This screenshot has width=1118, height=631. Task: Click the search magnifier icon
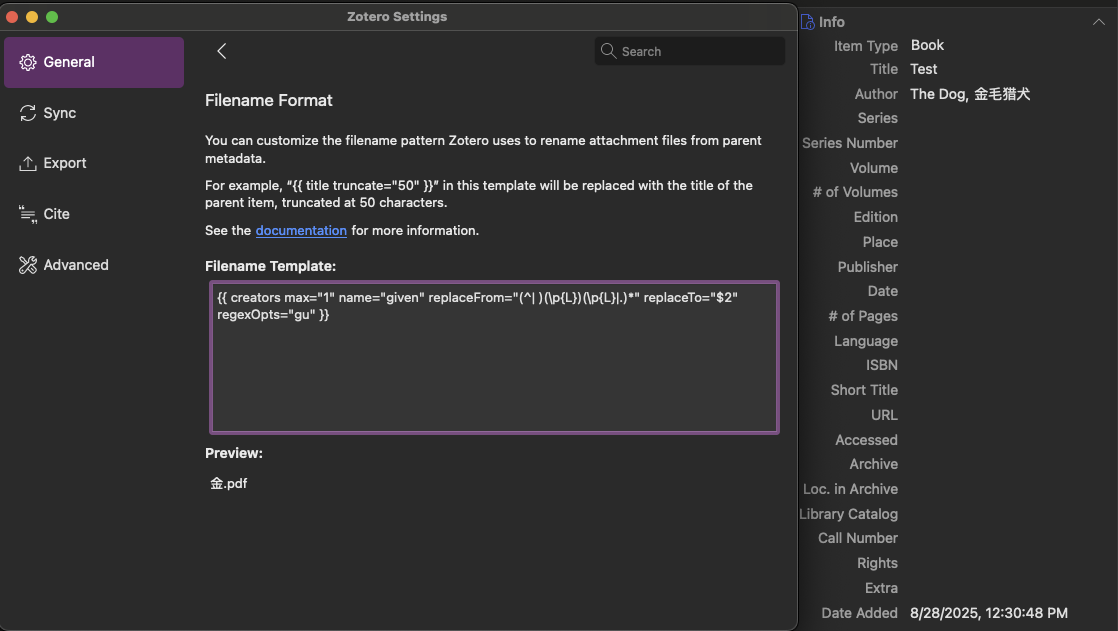click(x=608, y=52)
